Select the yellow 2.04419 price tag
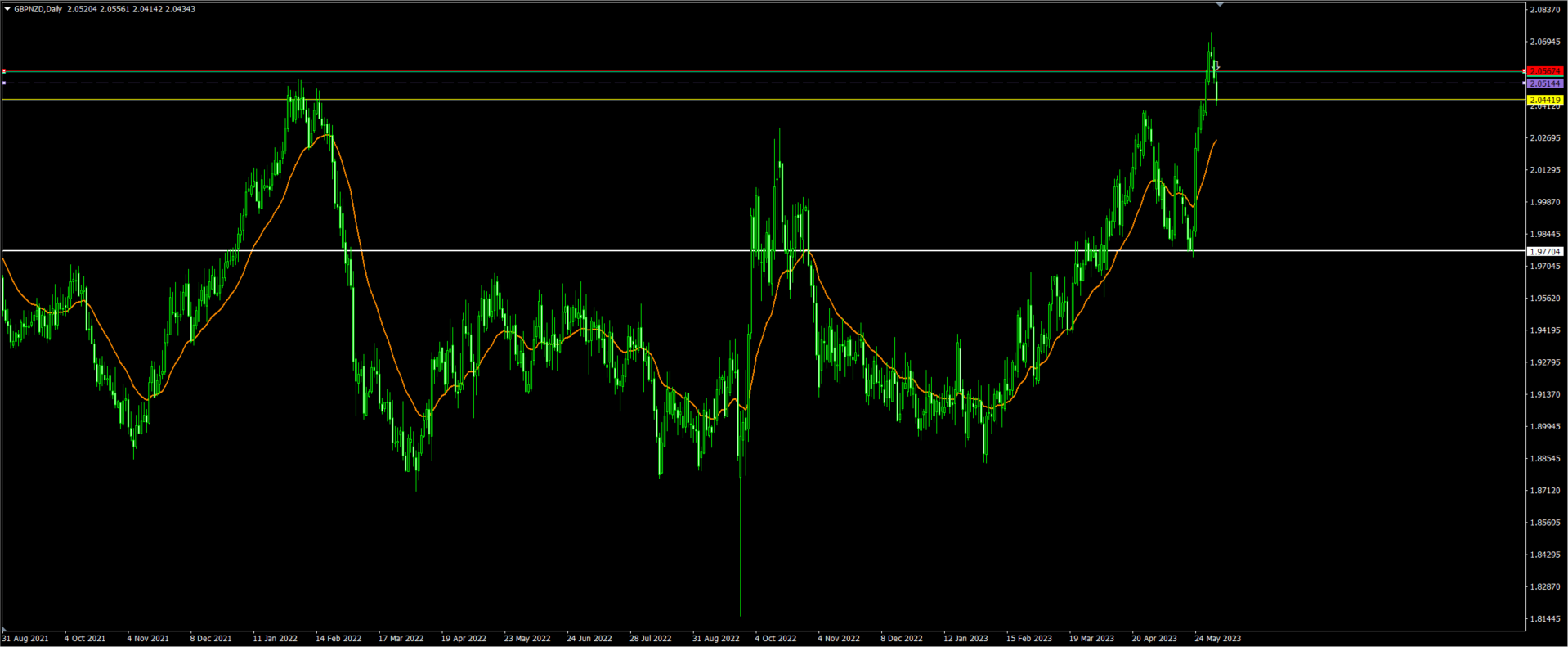The width and height of the screenshot is (1568, 647). [1544, 100]
